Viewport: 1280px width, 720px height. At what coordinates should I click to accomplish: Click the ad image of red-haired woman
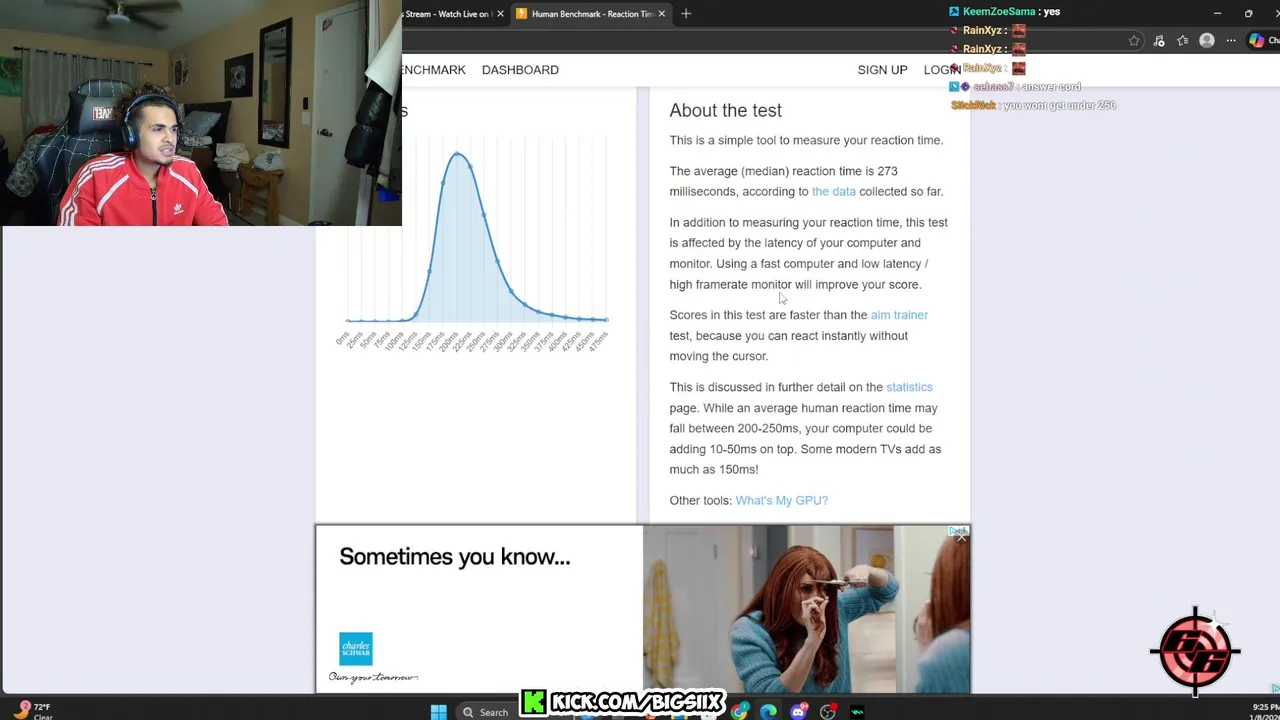pyautogui.click(x=806, y=608)
